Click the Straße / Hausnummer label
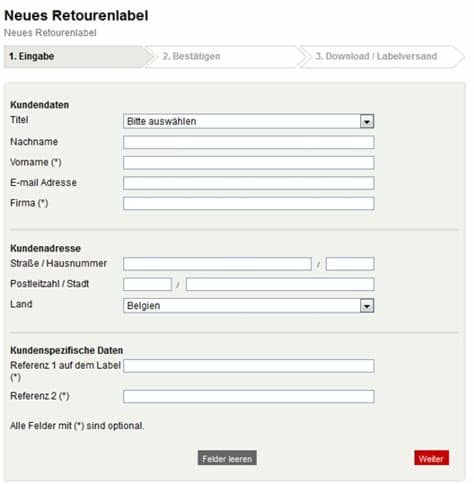This screenshot has height=484, width=474. point(58,263)
